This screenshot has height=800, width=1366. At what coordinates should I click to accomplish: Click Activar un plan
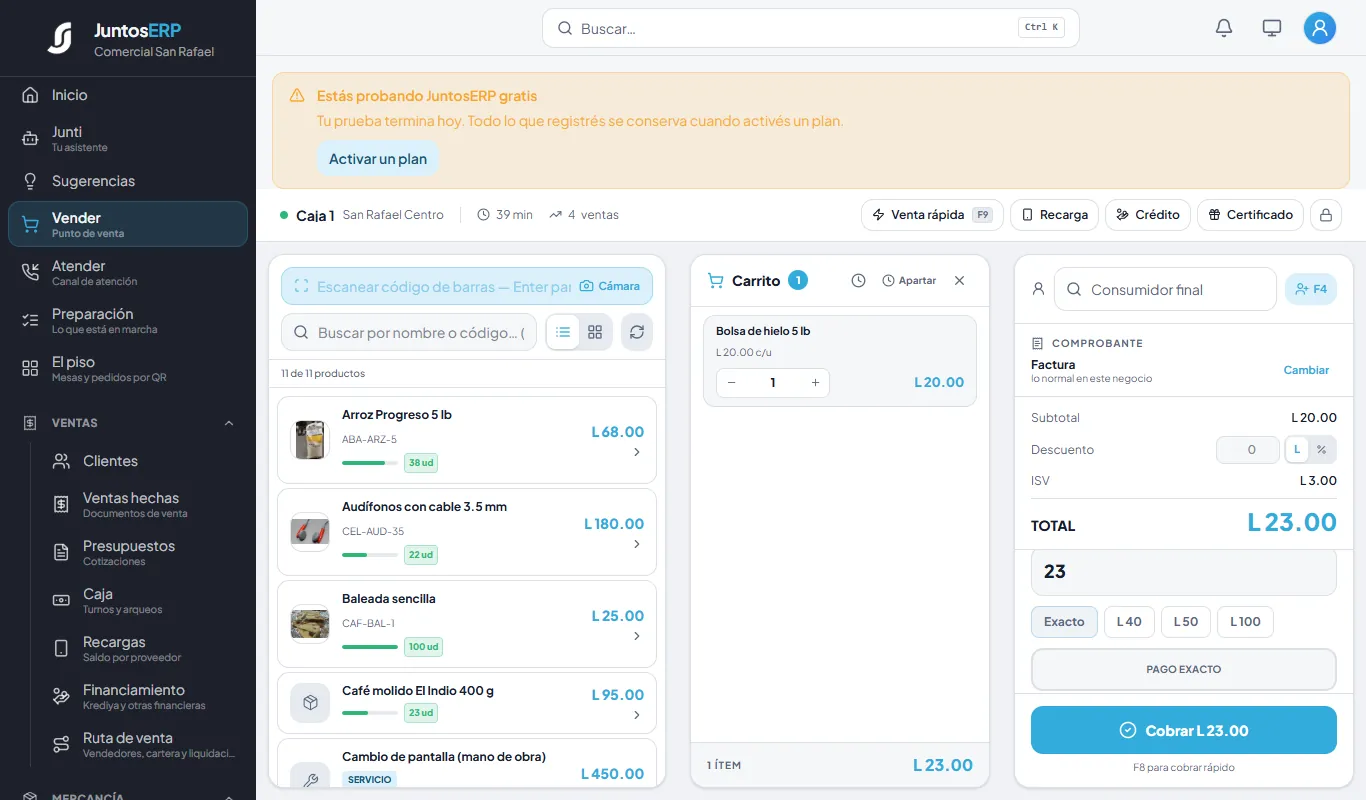coord(378,159)
